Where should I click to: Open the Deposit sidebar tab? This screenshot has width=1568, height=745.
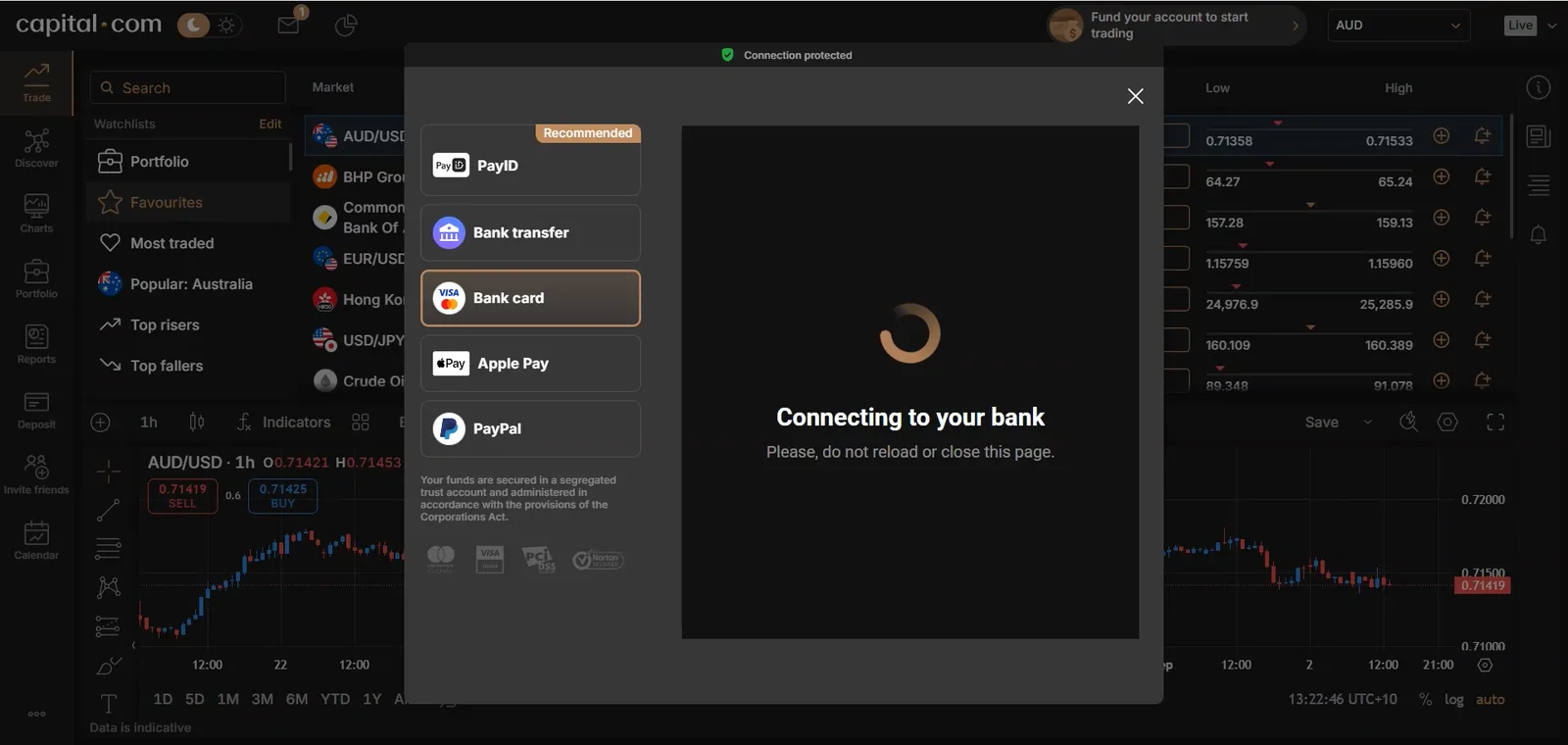pyautogui.click(x=36, y=410)
